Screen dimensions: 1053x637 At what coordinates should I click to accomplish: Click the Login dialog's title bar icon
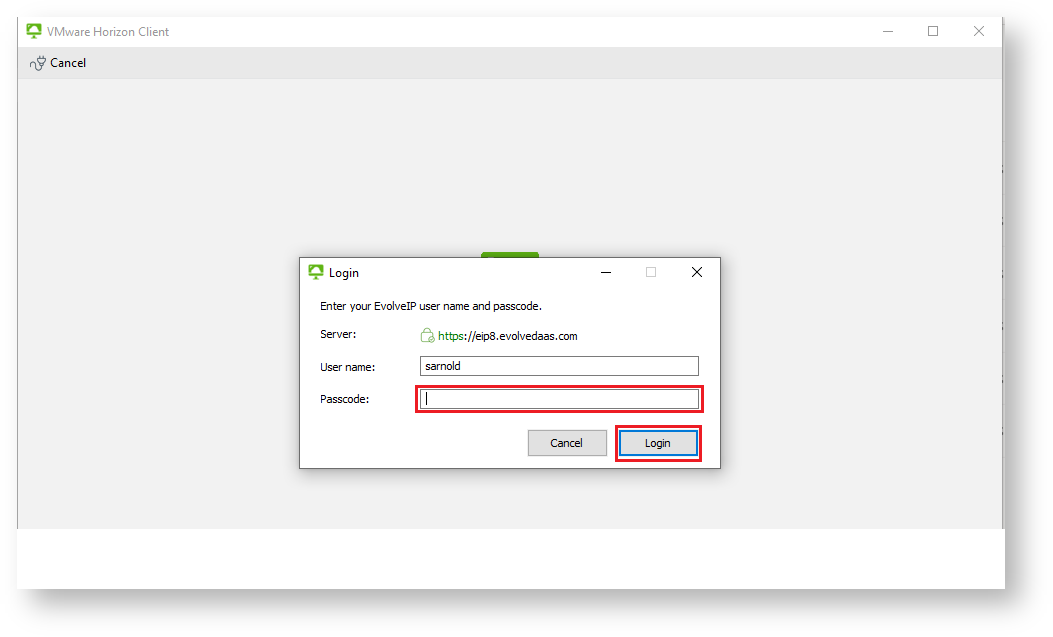[316, 272]
